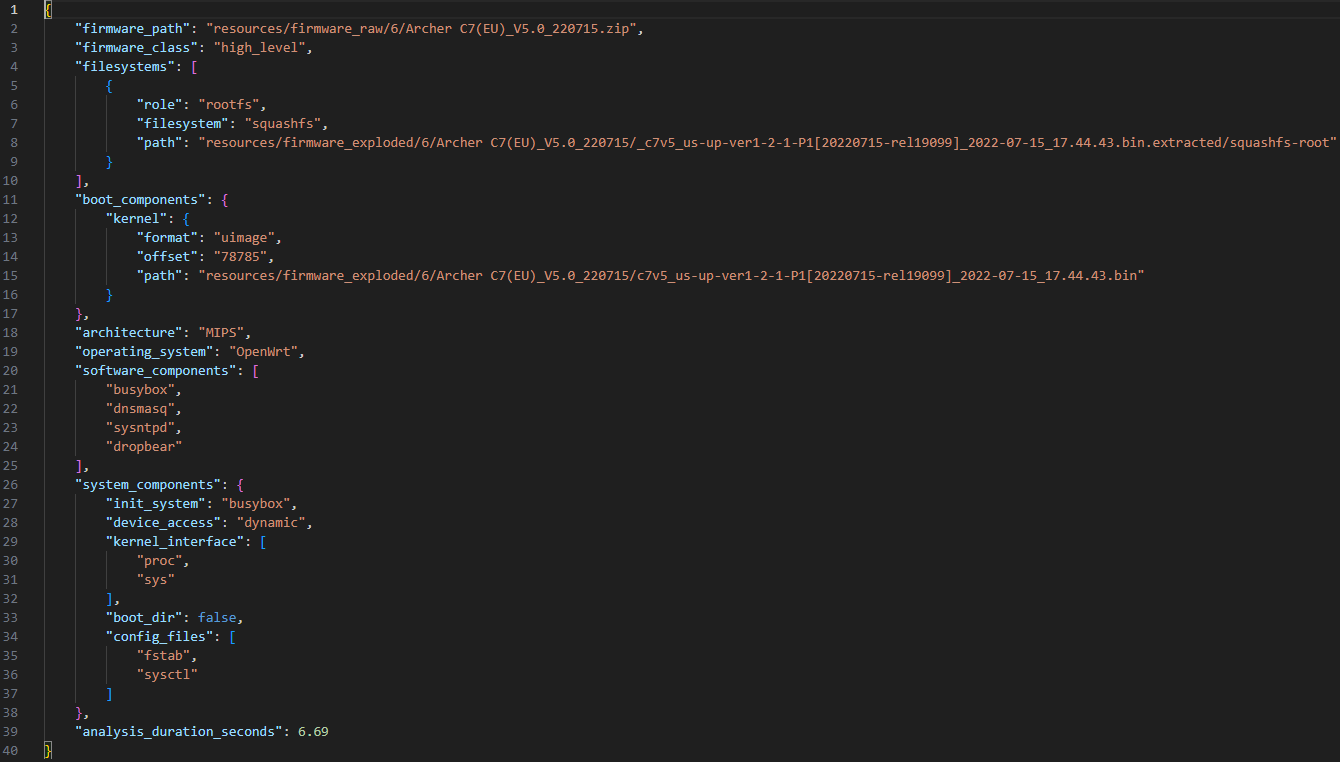The image size is (1340, 762).
Task: Click the "boot_components" key
Action: [x=141, y=199]
